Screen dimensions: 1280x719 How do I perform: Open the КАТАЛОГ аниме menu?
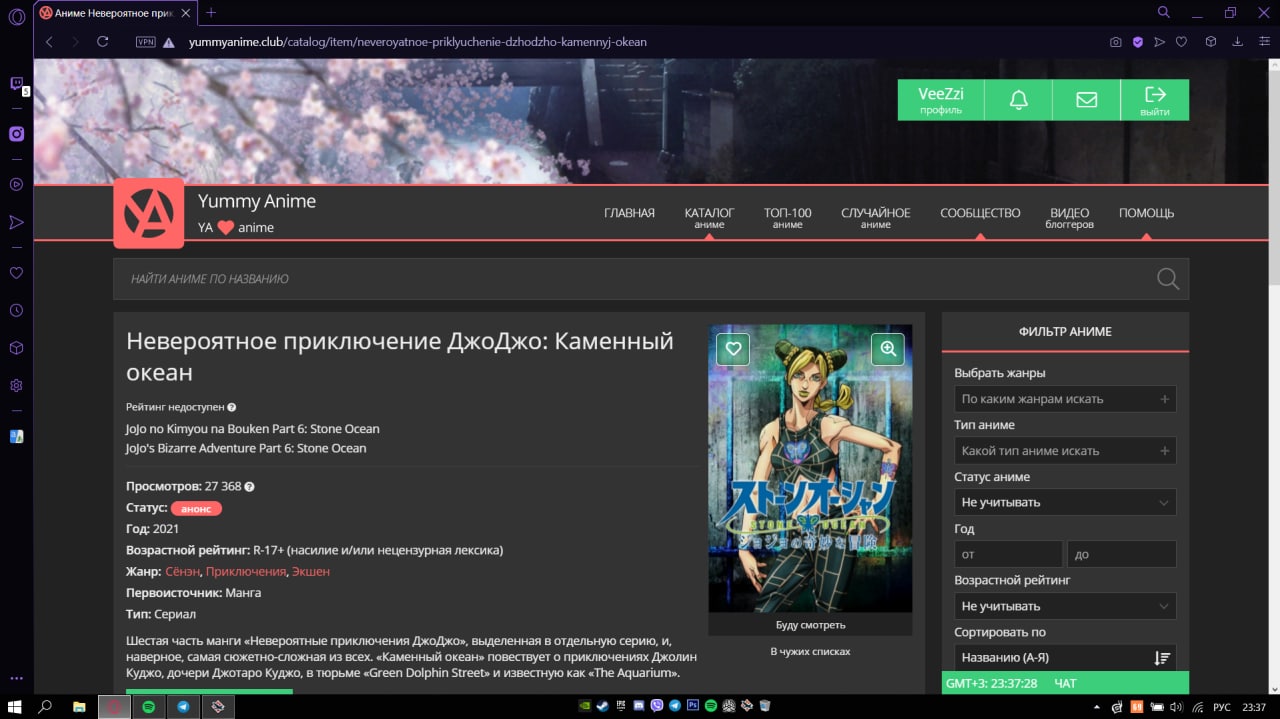[709, 217]
